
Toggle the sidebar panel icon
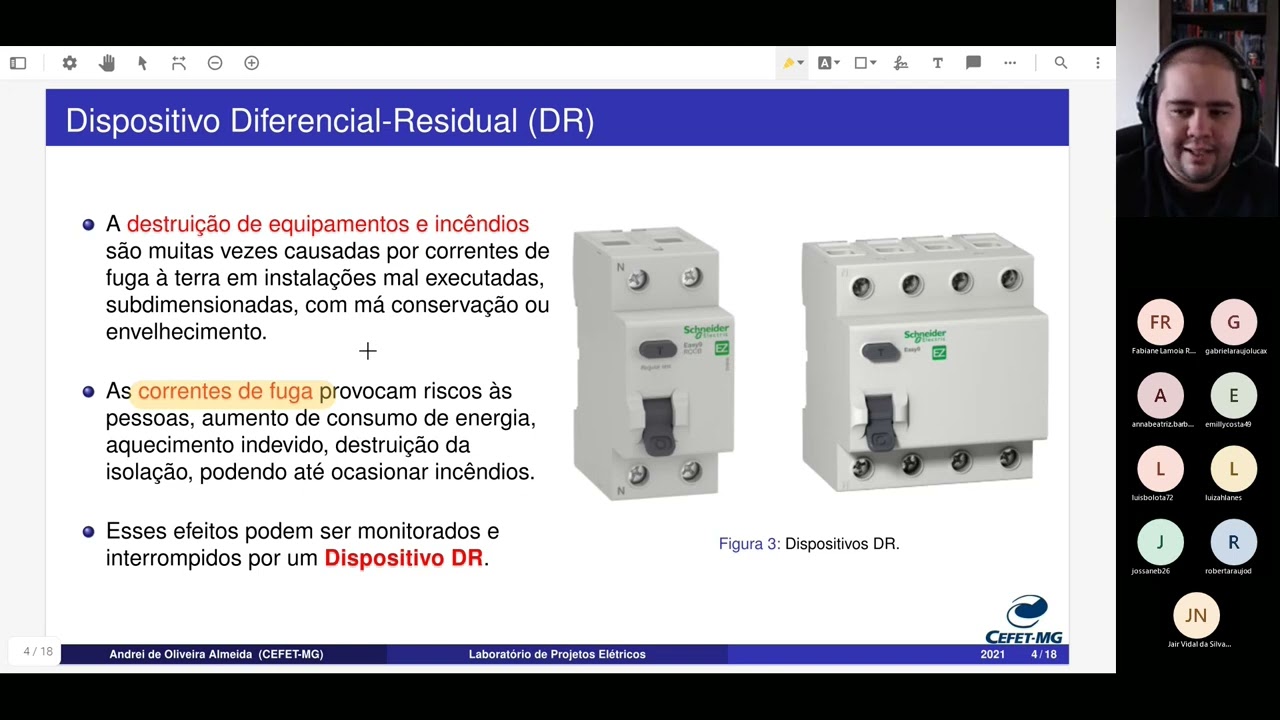[18, 63]
